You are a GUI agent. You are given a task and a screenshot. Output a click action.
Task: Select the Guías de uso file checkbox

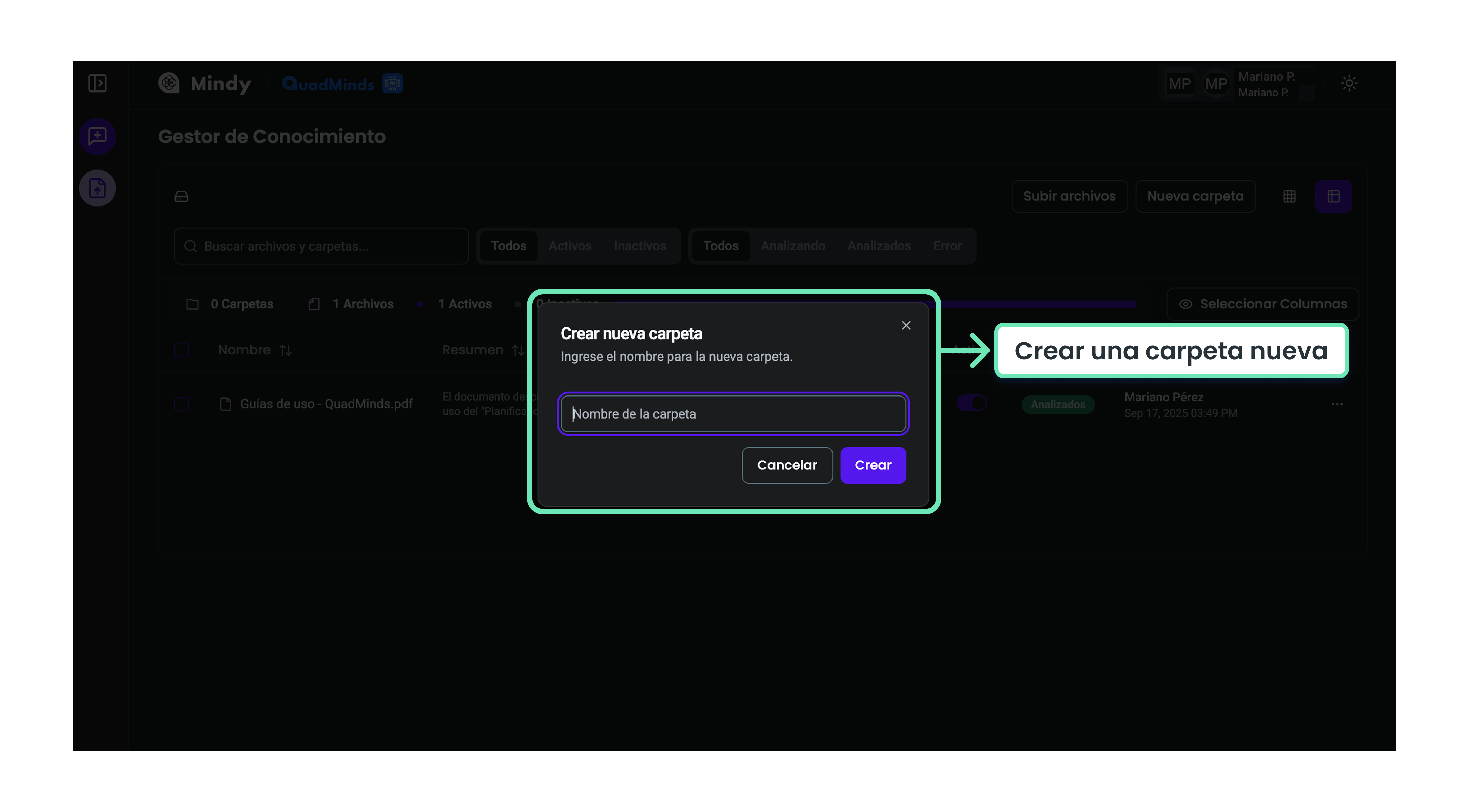[181, 404]
